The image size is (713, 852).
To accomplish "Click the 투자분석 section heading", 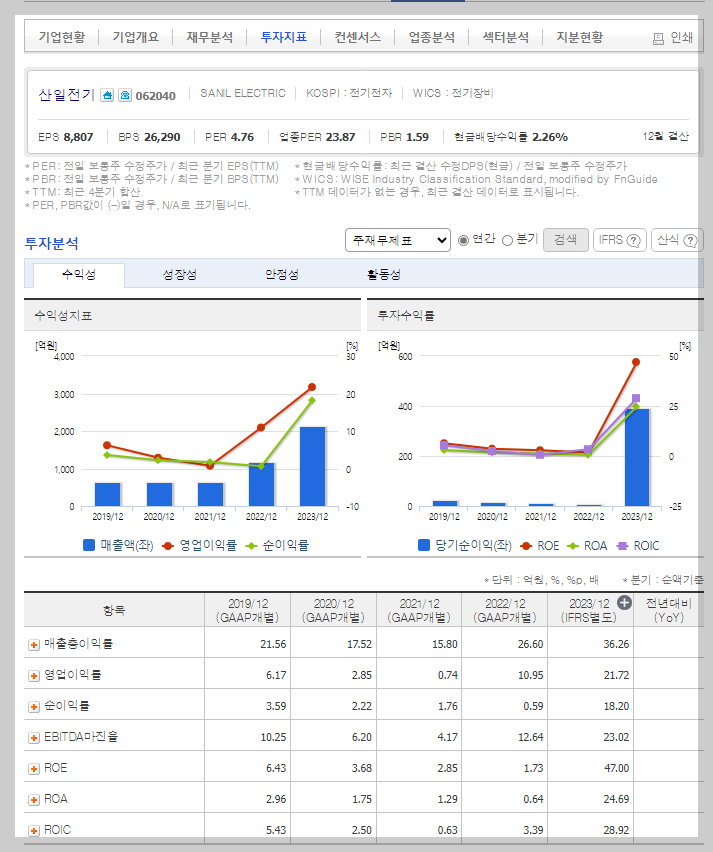I will pos(52,243).
